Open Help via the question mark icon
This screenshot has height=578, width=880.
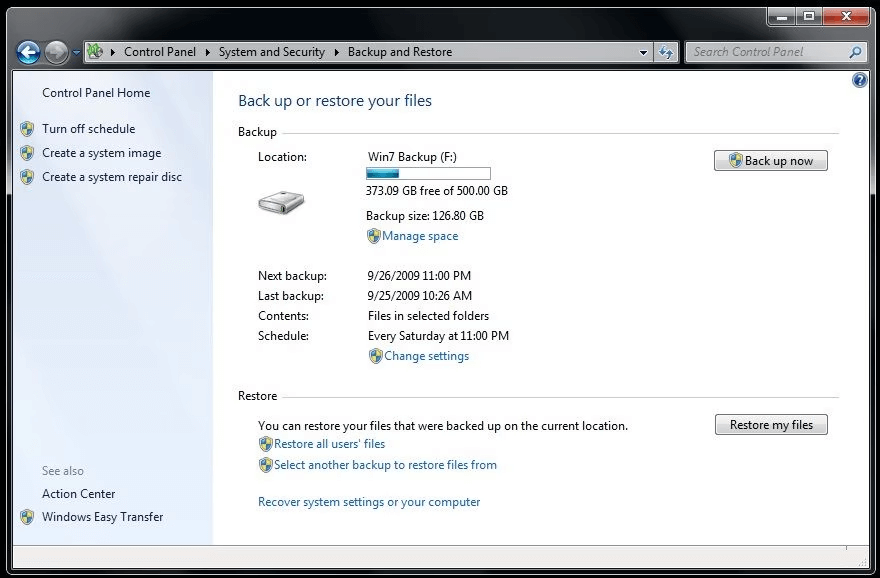click(x=860, y=80)
